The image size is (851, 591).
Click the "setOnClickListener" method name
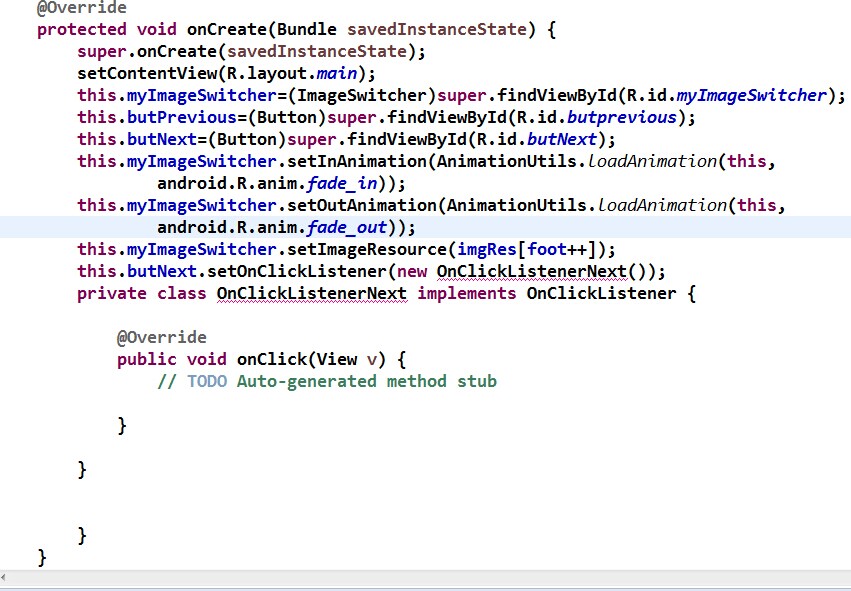click(x=296, y=271)
